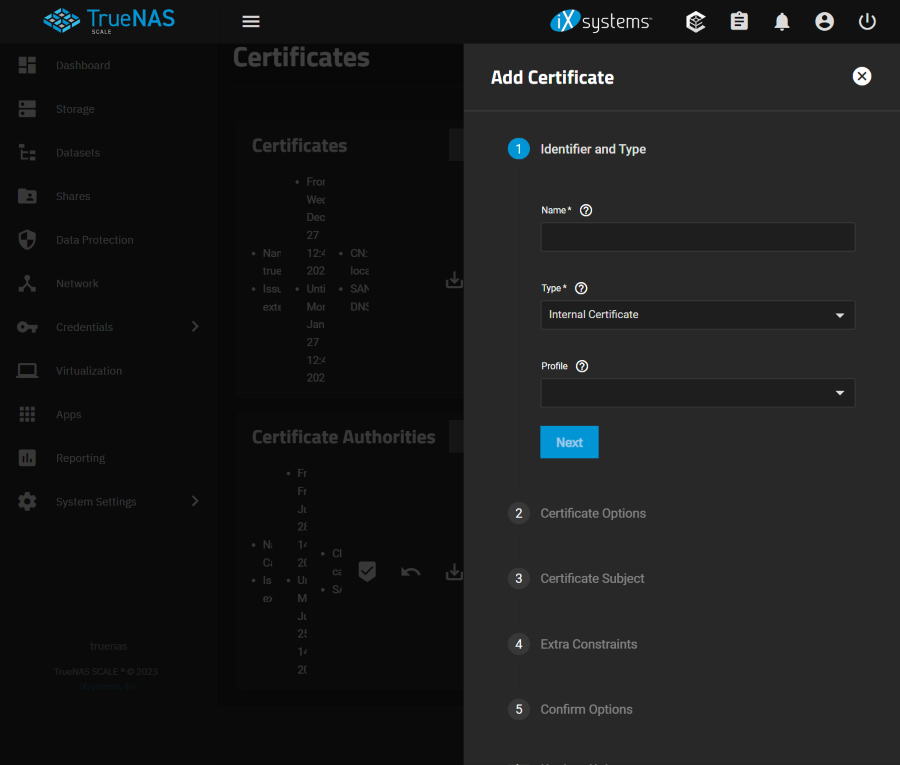
Task: Open the Jobs clipboard icon
Action: 739,21
